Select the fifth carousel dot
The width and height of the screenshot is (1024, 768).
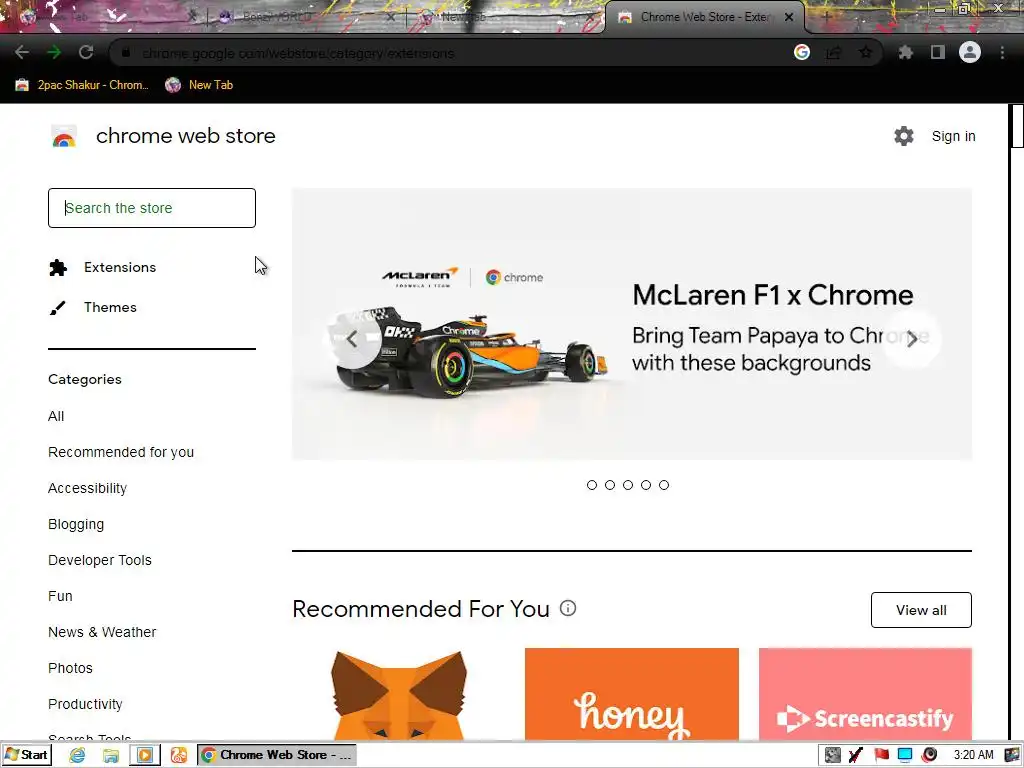point(664,485)
